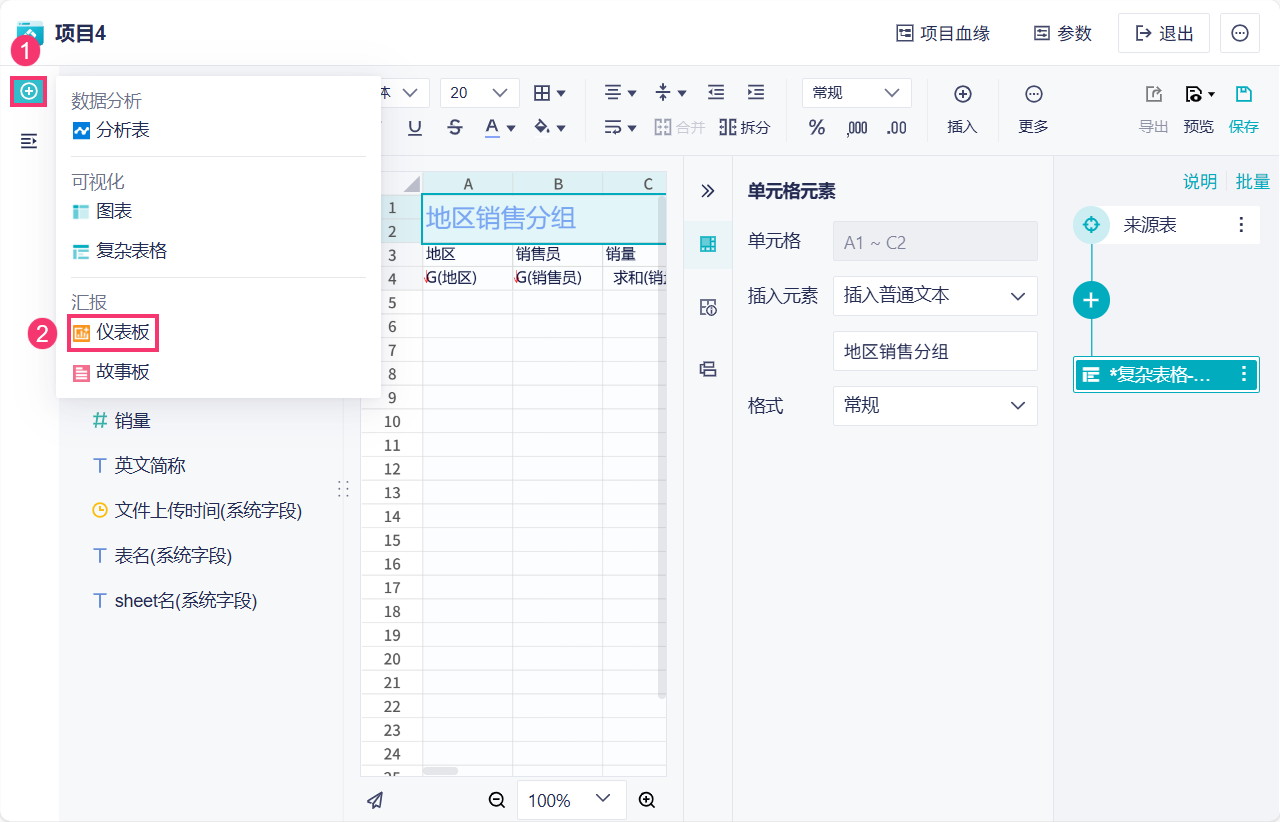This screenshot has height=822, width=1280.
Task: Select 图表 from the create menu
Action: pyautogui.click(x=102, y=211)
